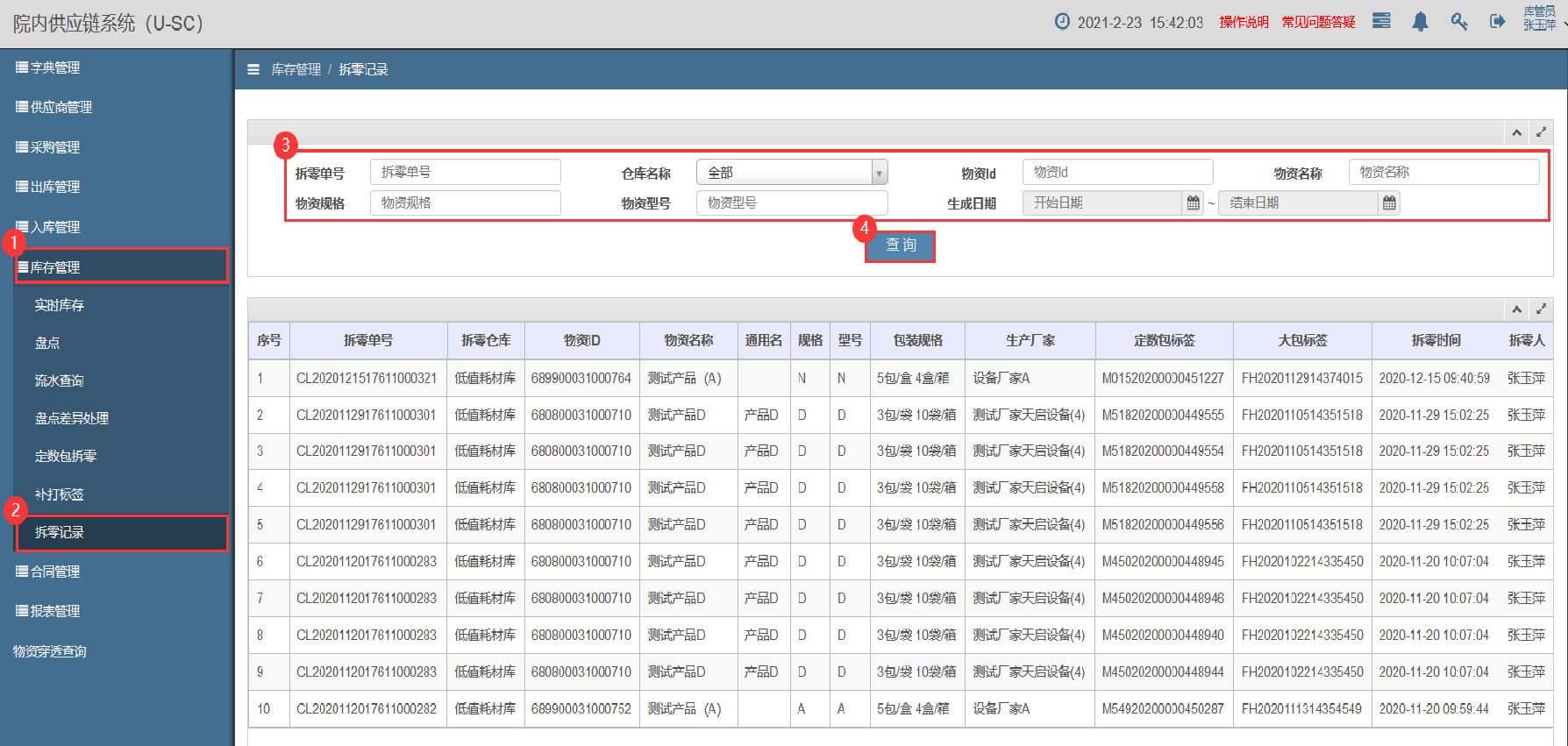Collapse 库存管理 menu
1568x746 pixels.
tap(122, 266)
